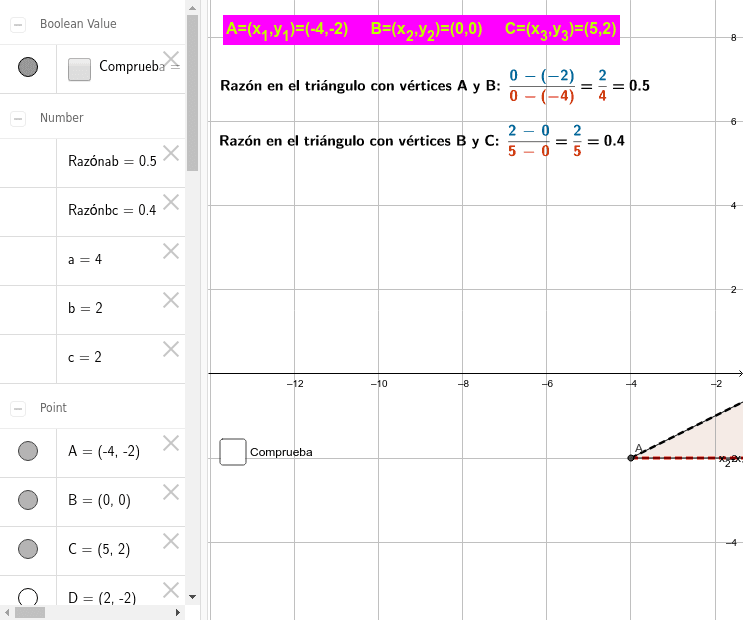Image resolution: width=745 pixels, height=622 pixels.
Task: Delete the Razónbc = 0.4 entry
Action: point(171,202)
